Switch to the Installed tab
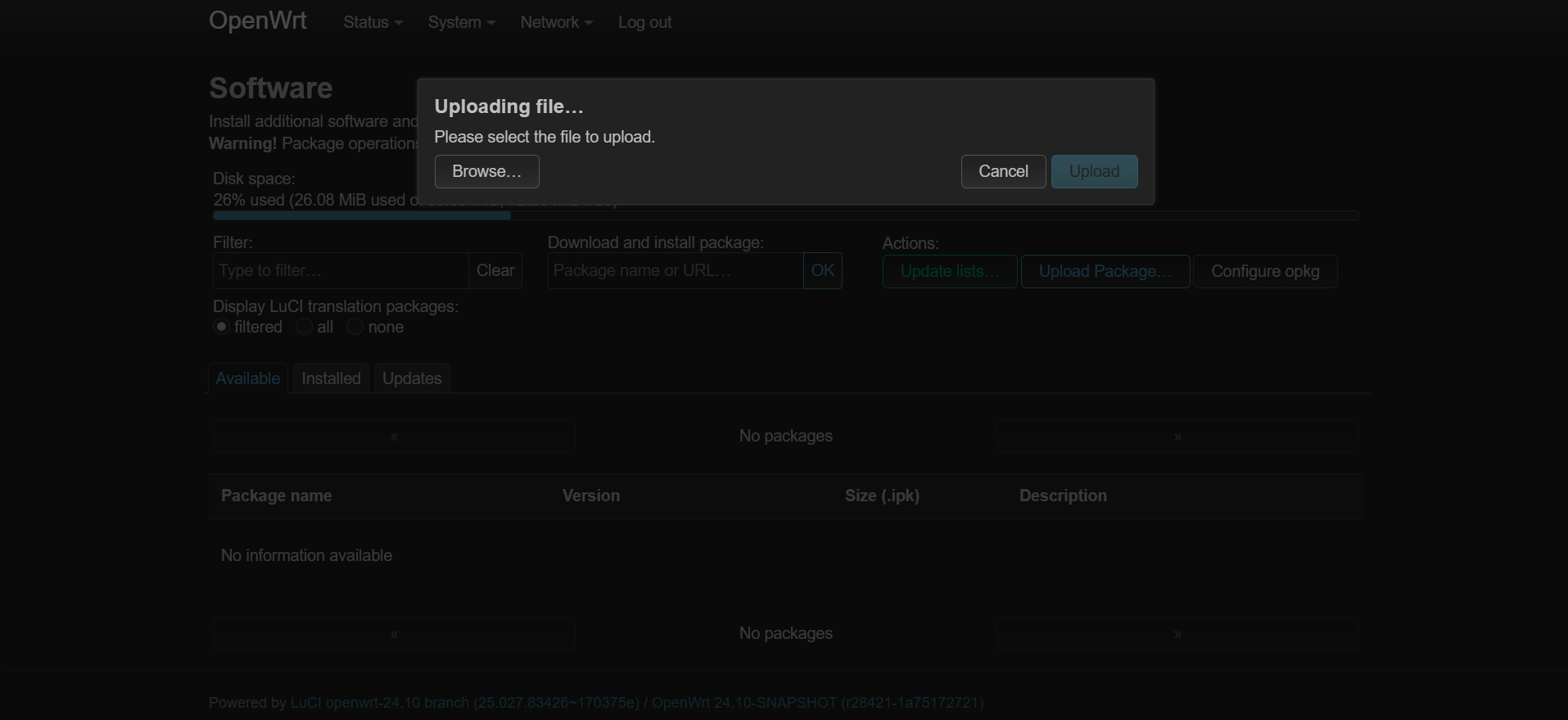The width and height of the screenshot is (1568, 720). coord(331,378)
